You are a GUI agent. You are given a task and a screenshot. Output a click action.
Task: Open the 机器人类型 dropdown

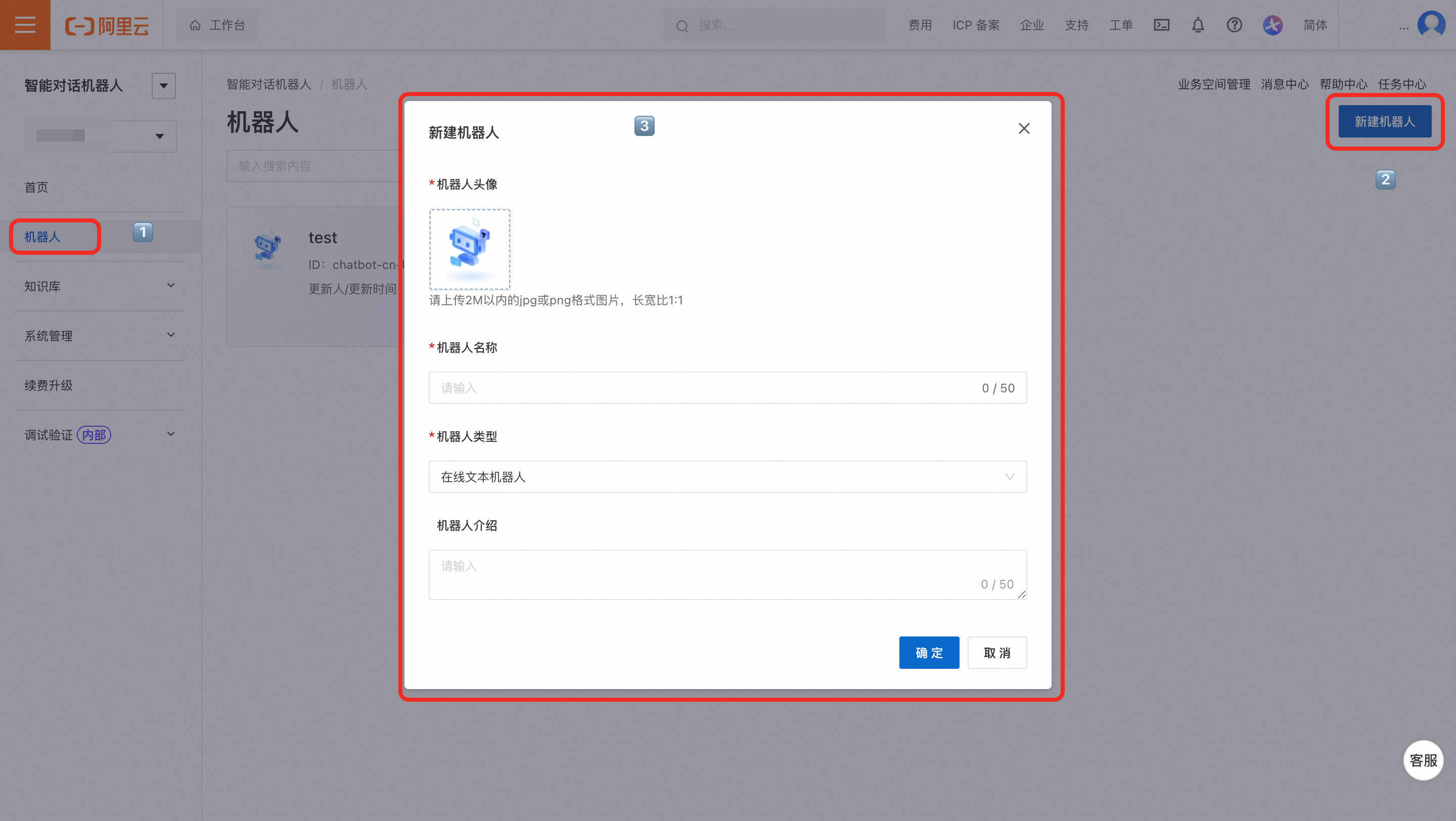pos(727,477)
